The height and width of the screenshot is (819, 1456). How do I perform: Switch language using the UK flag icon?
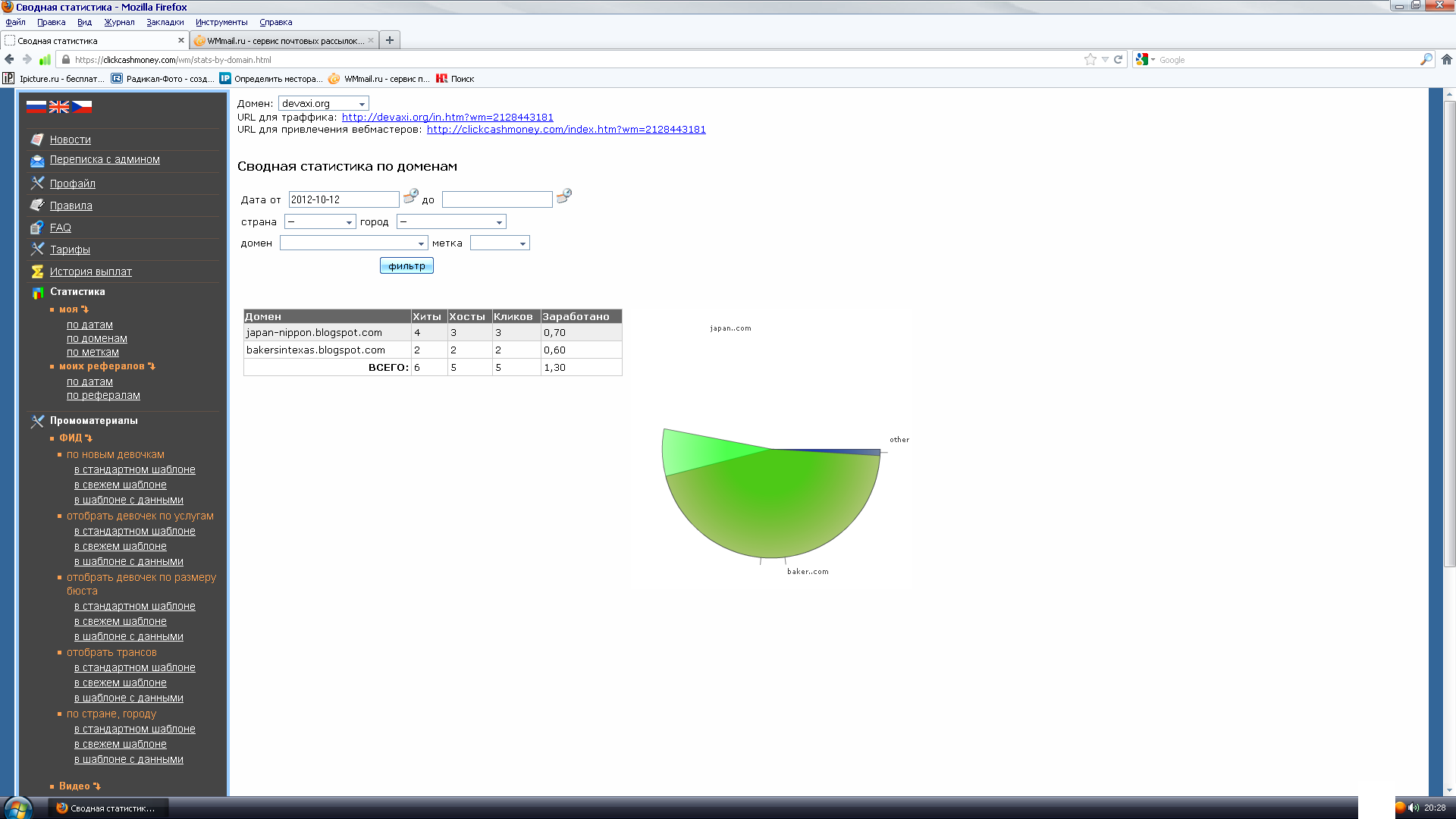tap(59, 107)
